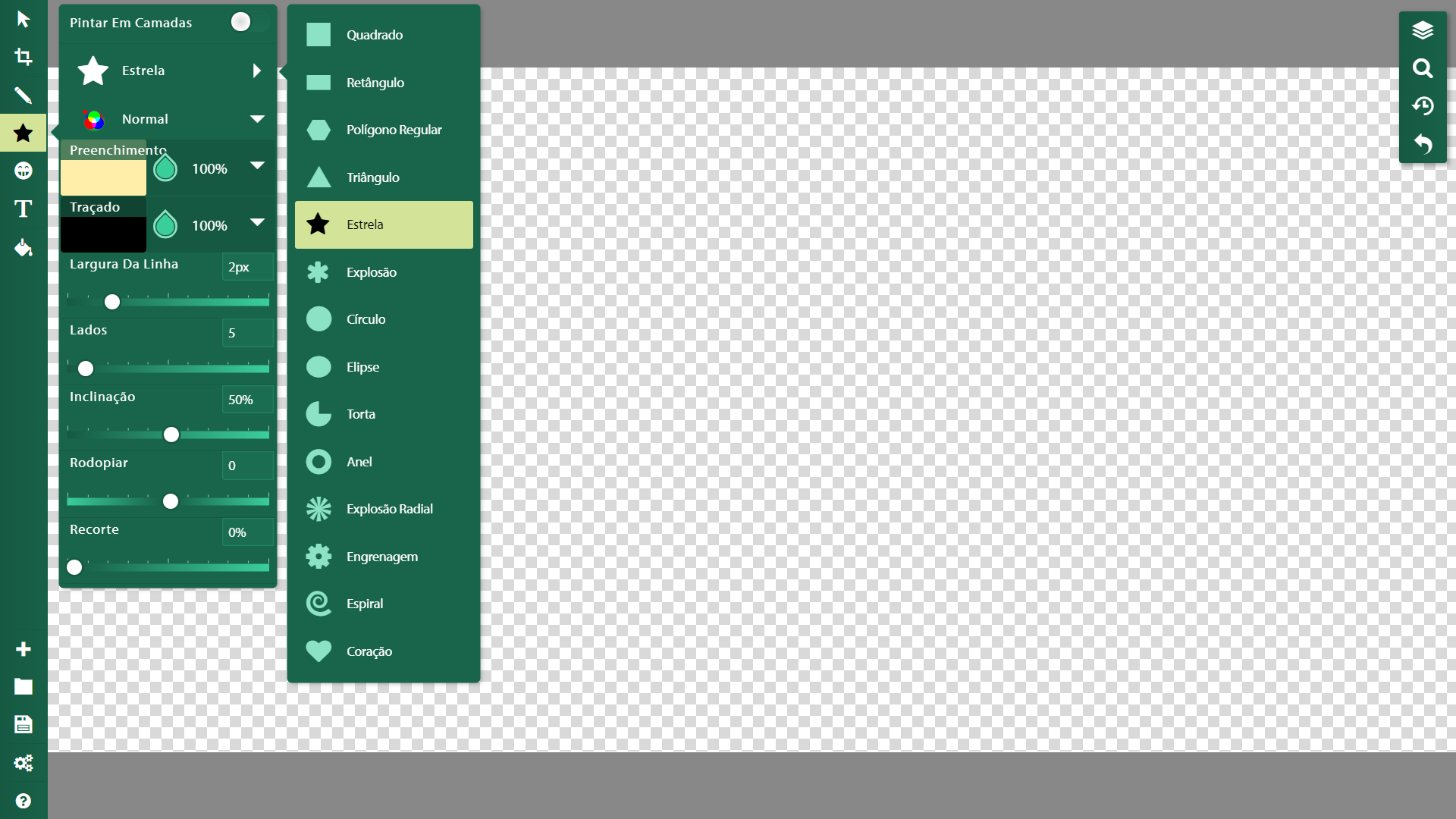Click the Preenchimento opacity dropdown
The height and width of the screenshot is (819, 1456).
click(256, 167)
